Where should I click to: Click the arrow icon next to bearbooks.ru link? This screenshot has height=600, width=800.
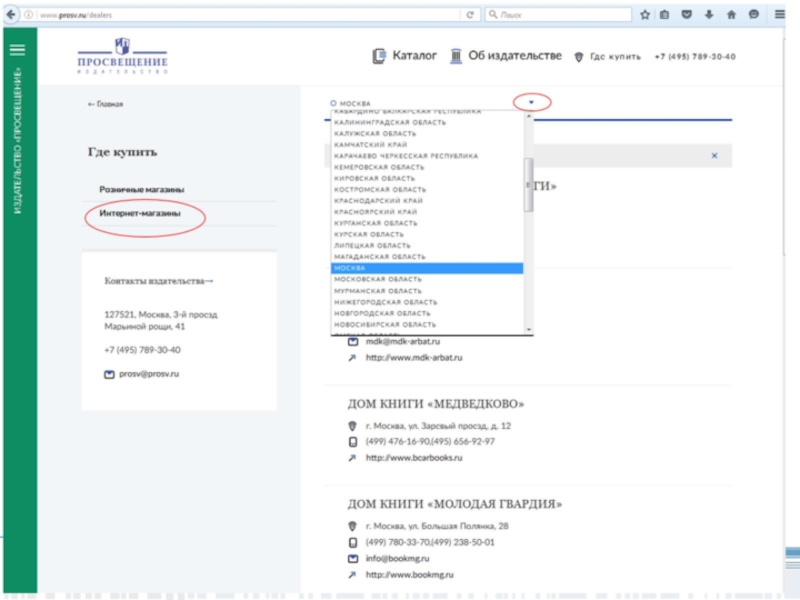tap(352, 458)
